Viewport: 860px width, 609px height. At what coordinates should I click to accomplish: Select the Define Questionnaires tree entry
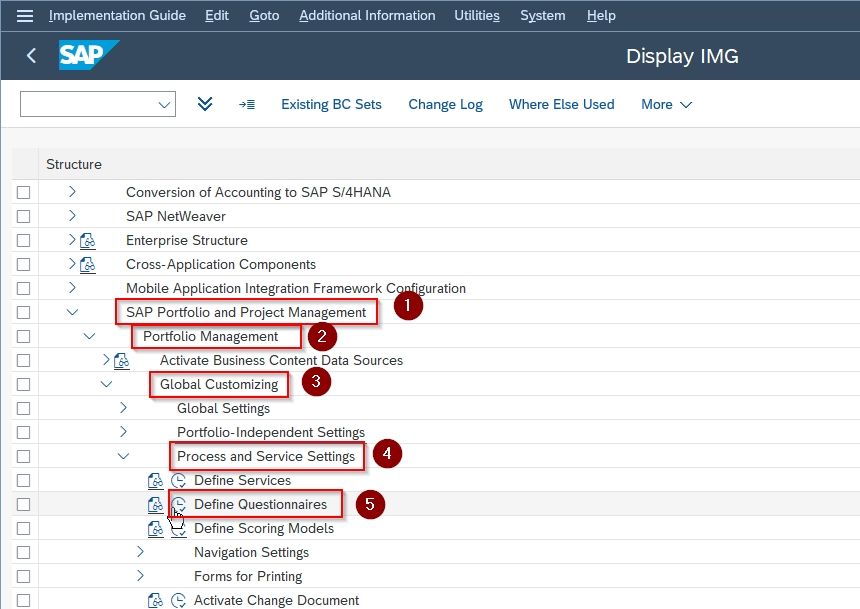[x=261, y=505]
